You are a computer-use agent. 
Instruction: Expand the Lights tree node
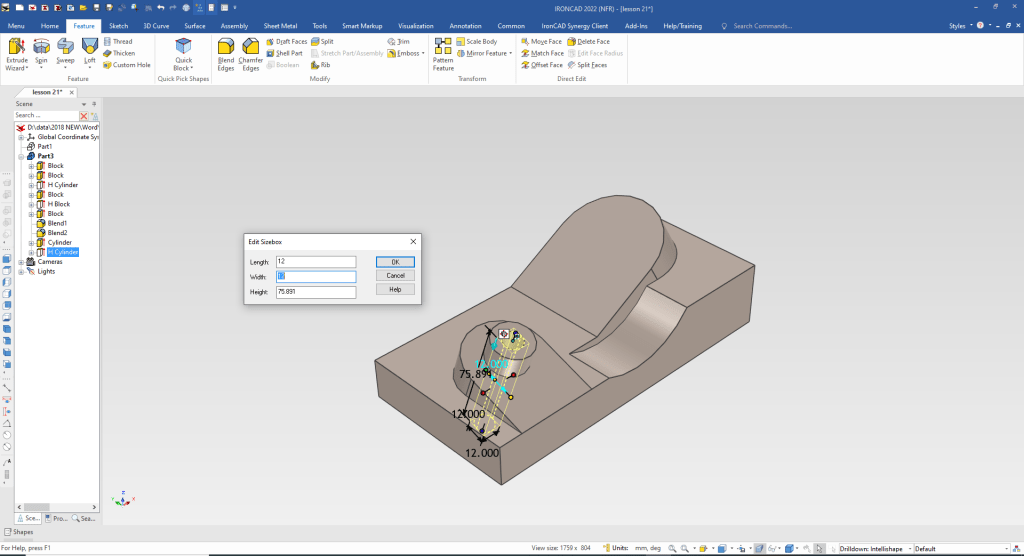pyautogui.click(x=21, y=271)
